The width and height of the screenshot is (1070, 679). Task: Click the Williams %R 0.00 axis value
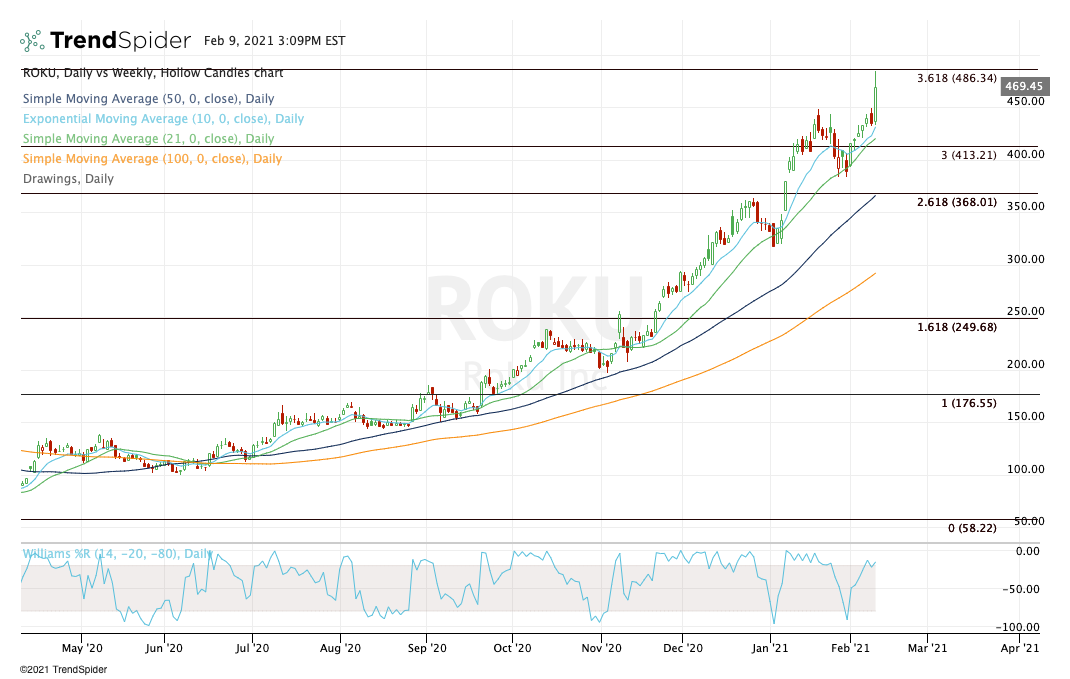coord(1028,551)
